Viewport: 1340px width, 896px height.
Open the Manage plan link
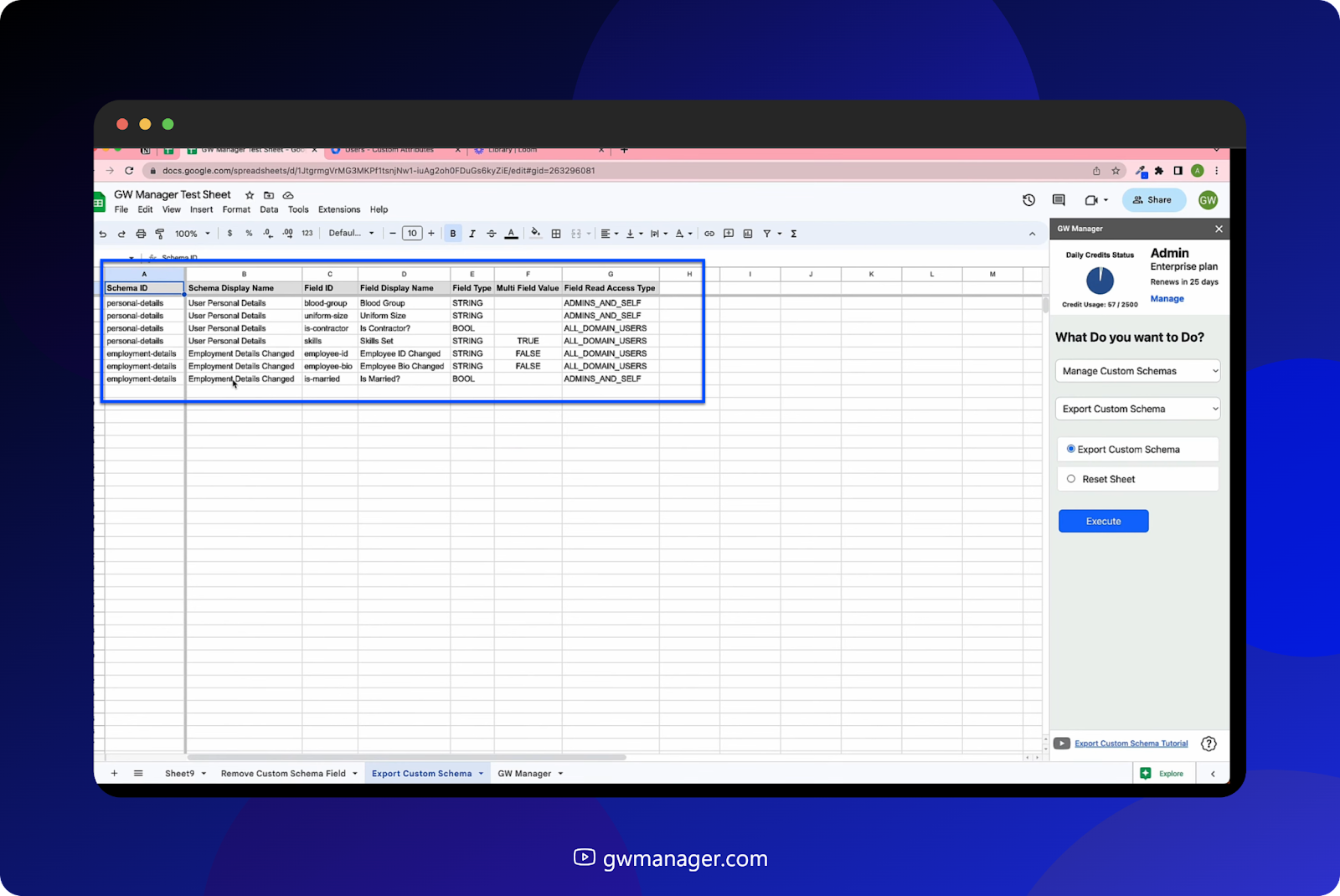1167,299
